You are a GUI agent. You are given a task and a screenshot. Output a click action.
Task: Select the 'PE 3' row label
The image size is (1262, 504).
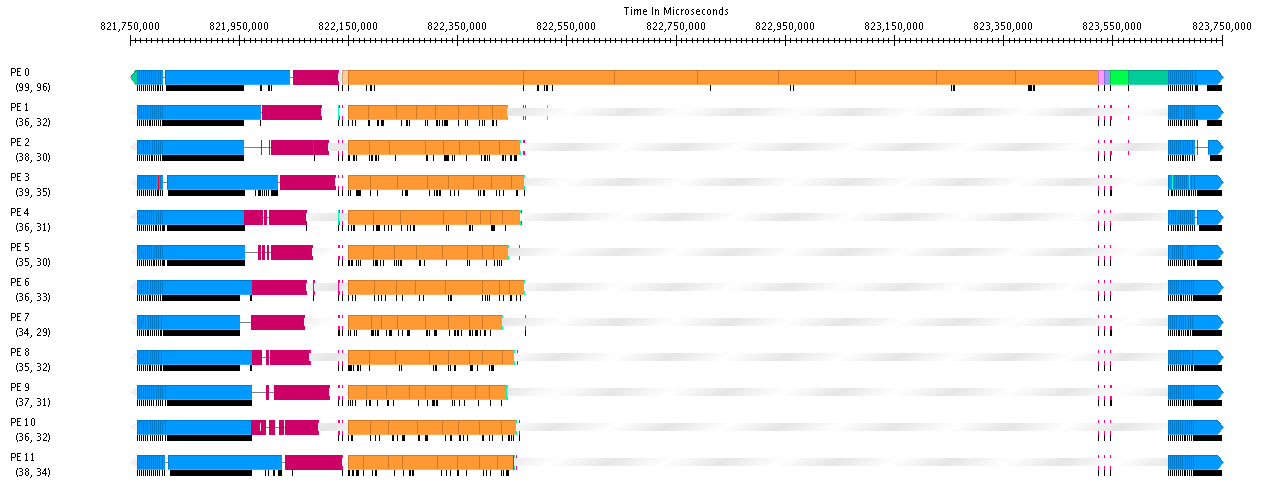point(21,177)
